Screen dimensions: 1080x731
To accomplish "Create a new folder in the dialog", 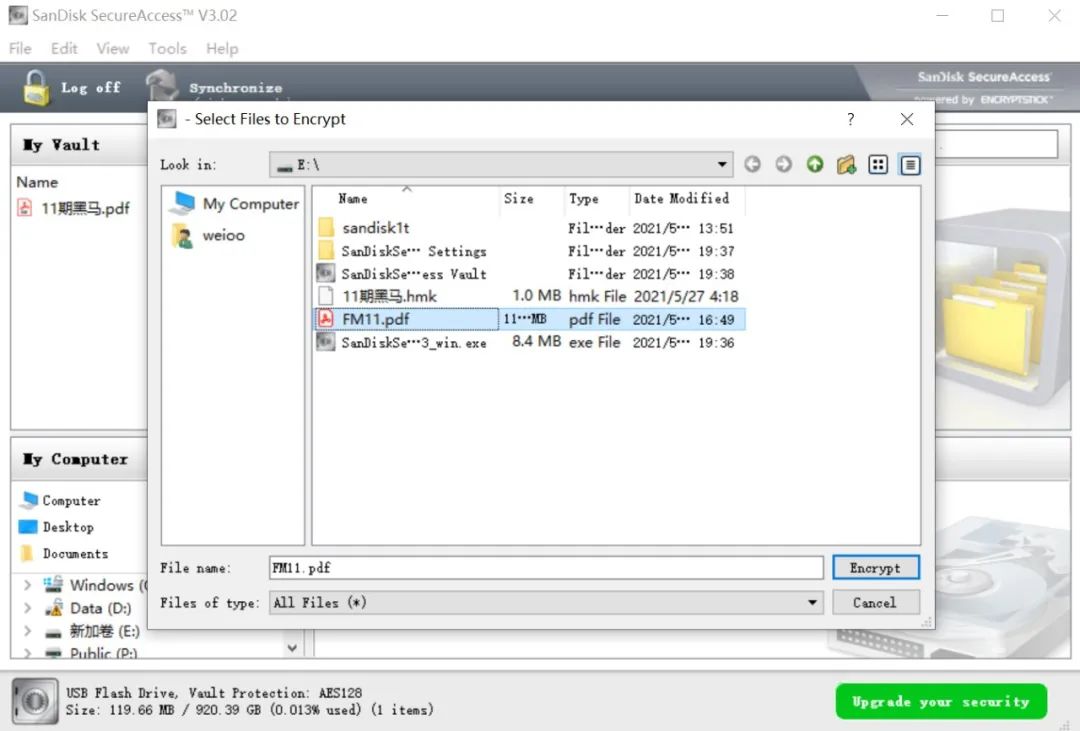I will coord(847,165).
